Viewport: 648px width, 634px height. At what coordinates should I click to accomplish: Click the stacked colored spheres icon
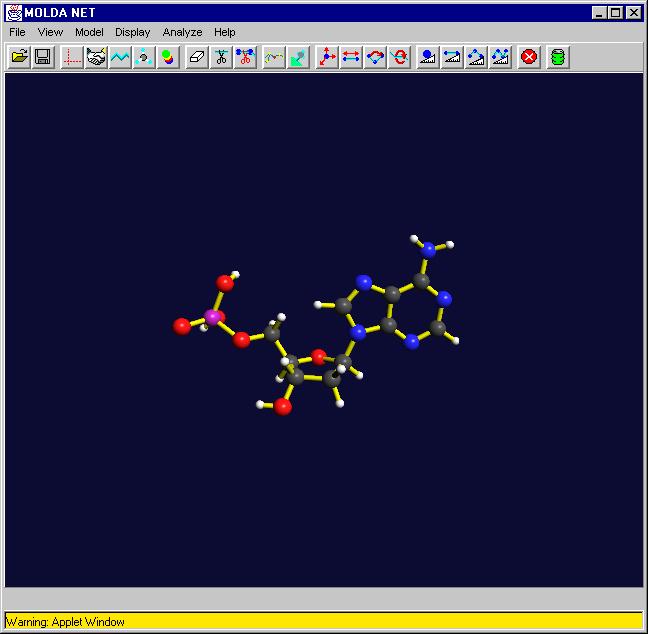point(168,57)
